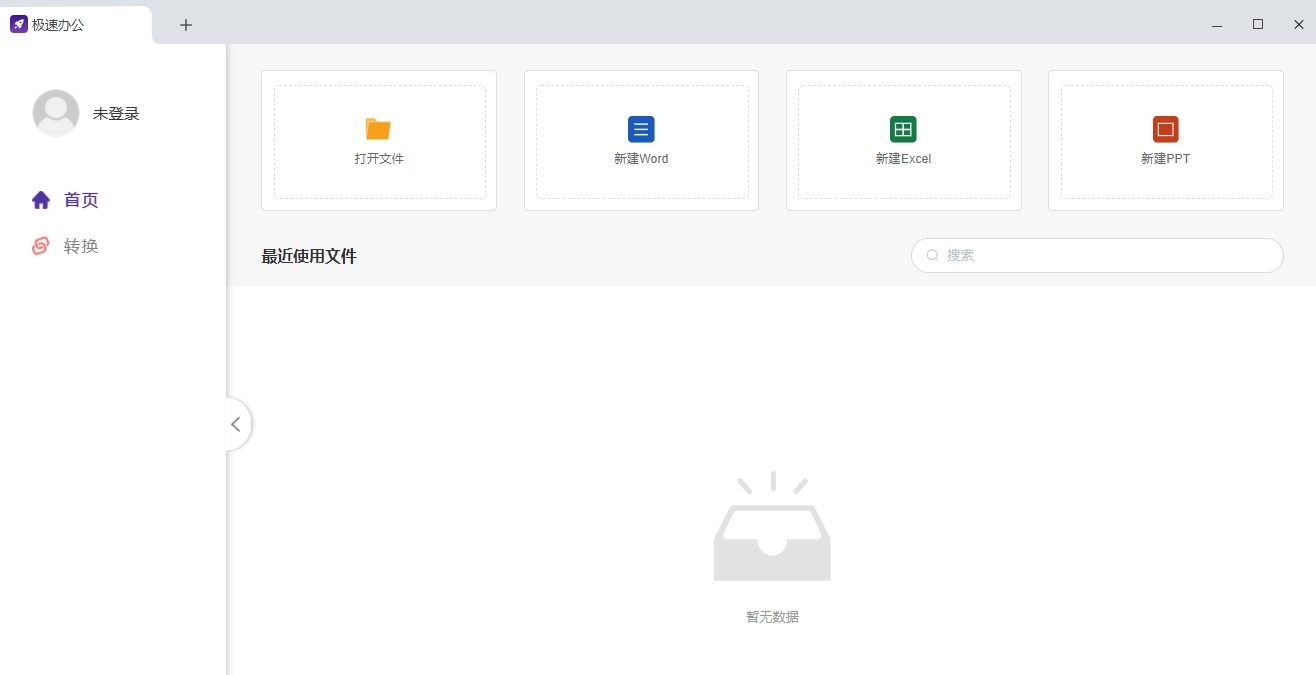Click the 打开文件 card label
Viewport: 1316px width, 675px height.
378,158
